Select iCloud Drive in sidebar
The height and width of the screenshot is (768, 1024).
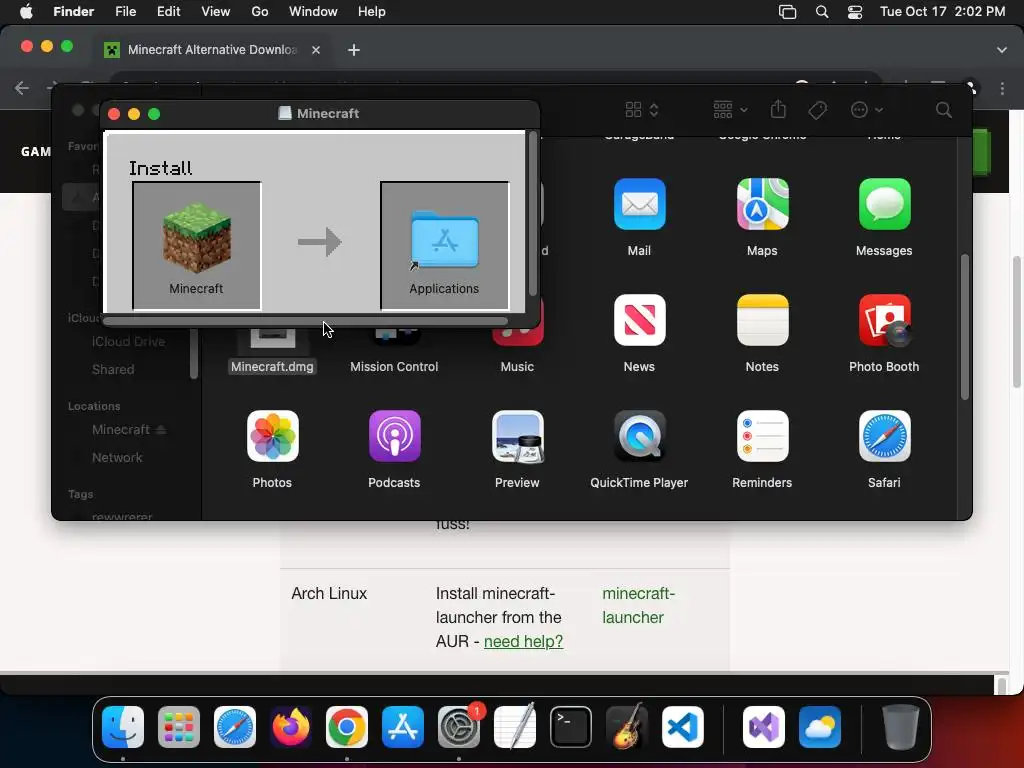(x=128, y=342)
